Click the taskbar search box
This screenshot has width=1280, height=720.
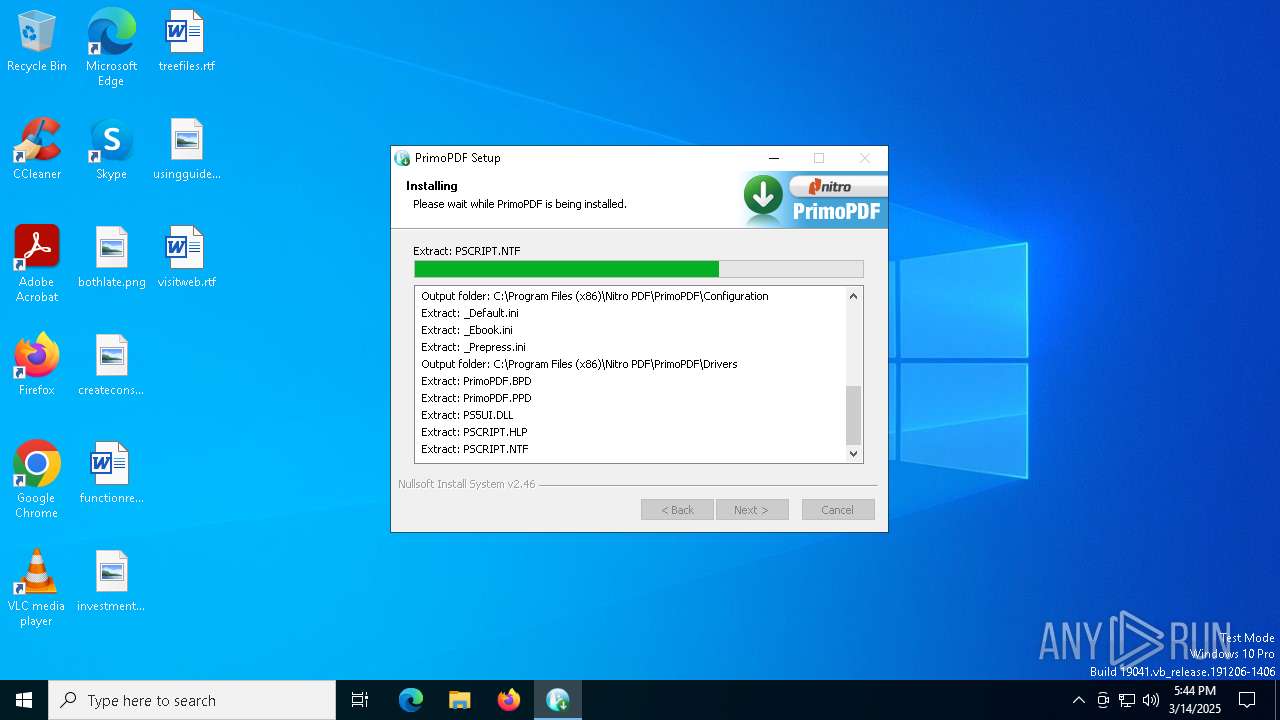(x=192, y=700)
